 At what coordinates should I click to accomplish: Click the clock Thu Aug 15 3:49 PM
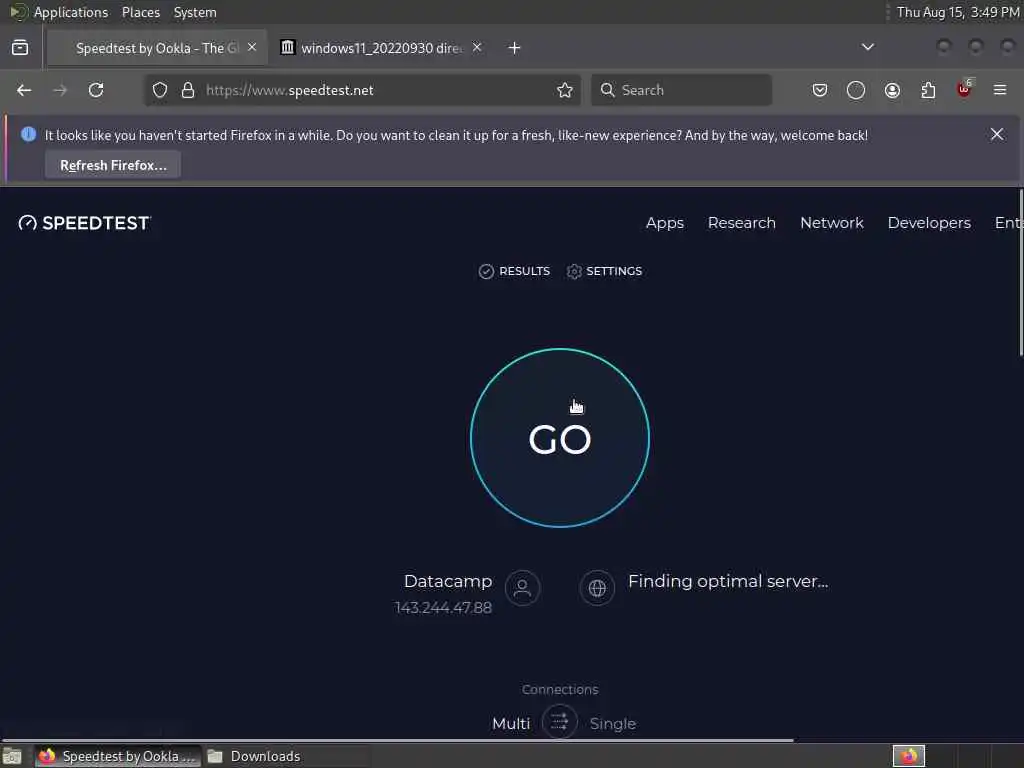(957, 12)
